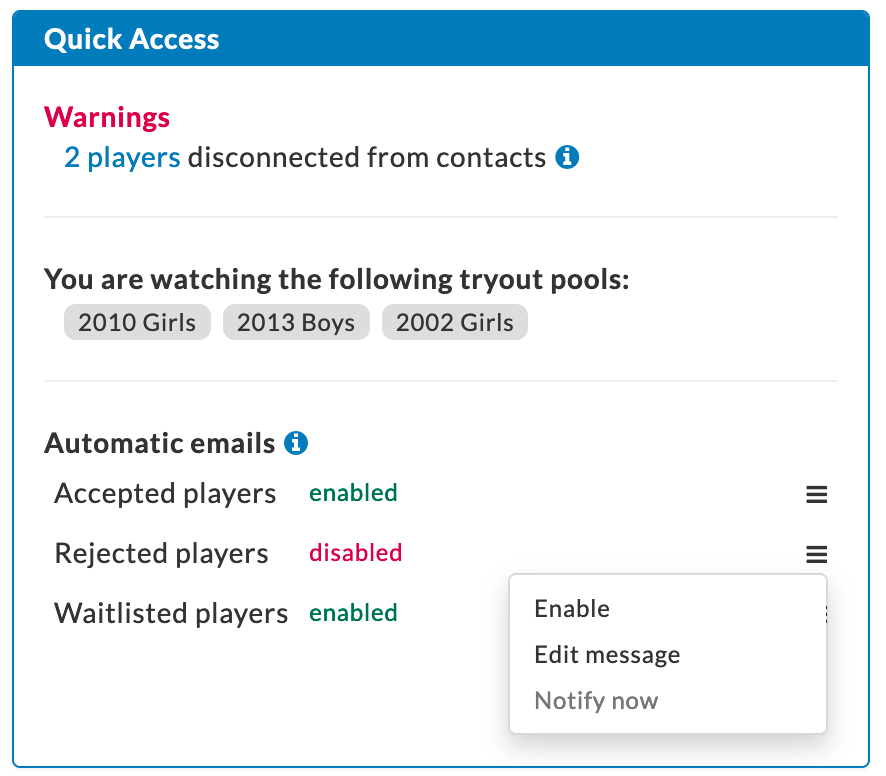Click the 'enabled' status for Waitlisted players
The width and height of the screenshot is (886, 776).
click(353, 613)
